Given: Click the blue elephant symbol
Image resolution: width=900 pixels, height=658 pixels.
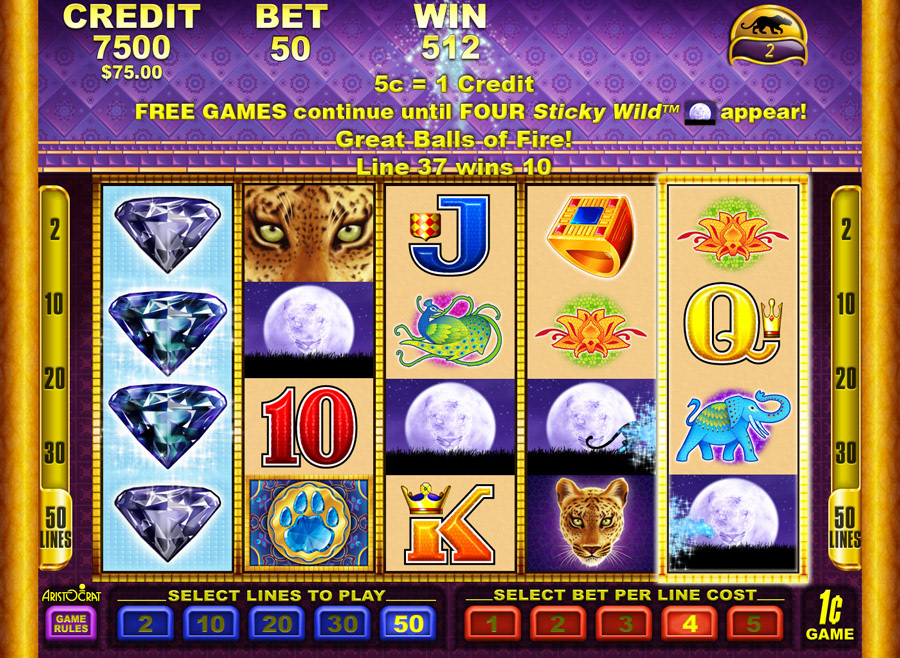Looking at the screenshot, I should coord(733,425).
